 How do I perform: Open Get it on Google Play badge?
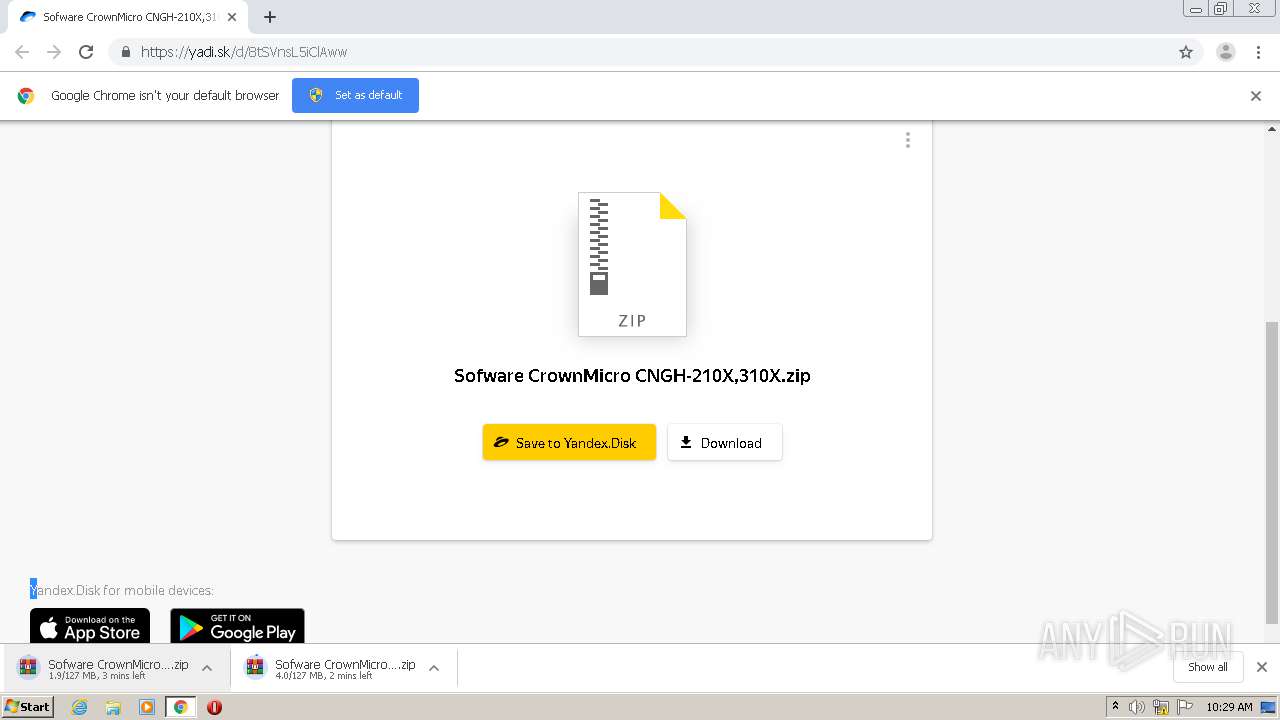point(237,626)
